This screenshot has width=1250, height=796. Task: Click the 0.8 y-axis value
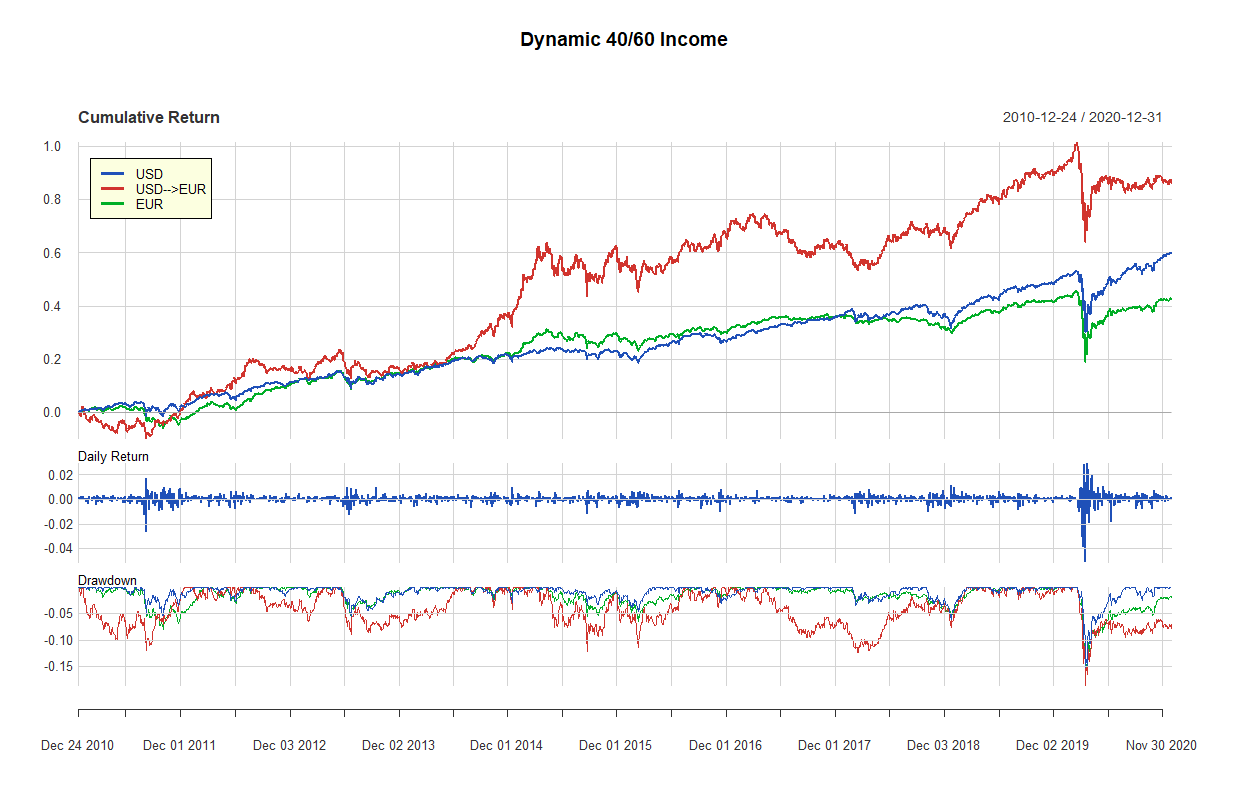tap(52, 199)
